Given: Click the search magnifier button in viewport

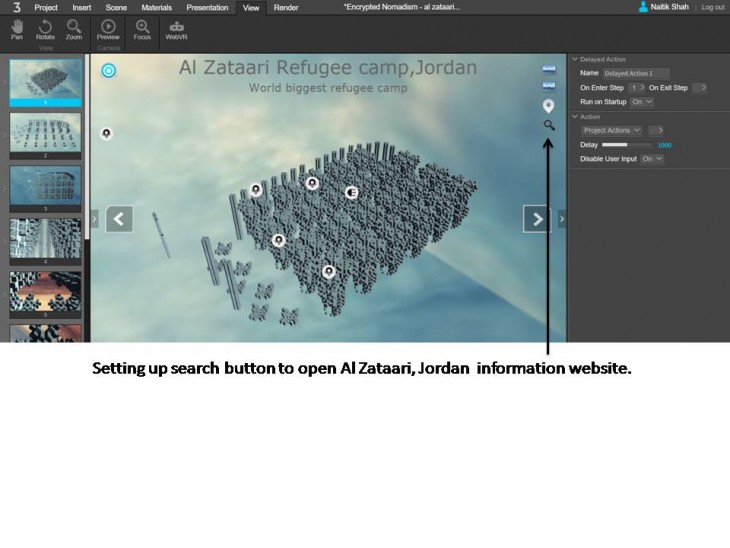Looking at the screenshot, I should [x=549, y=126].
